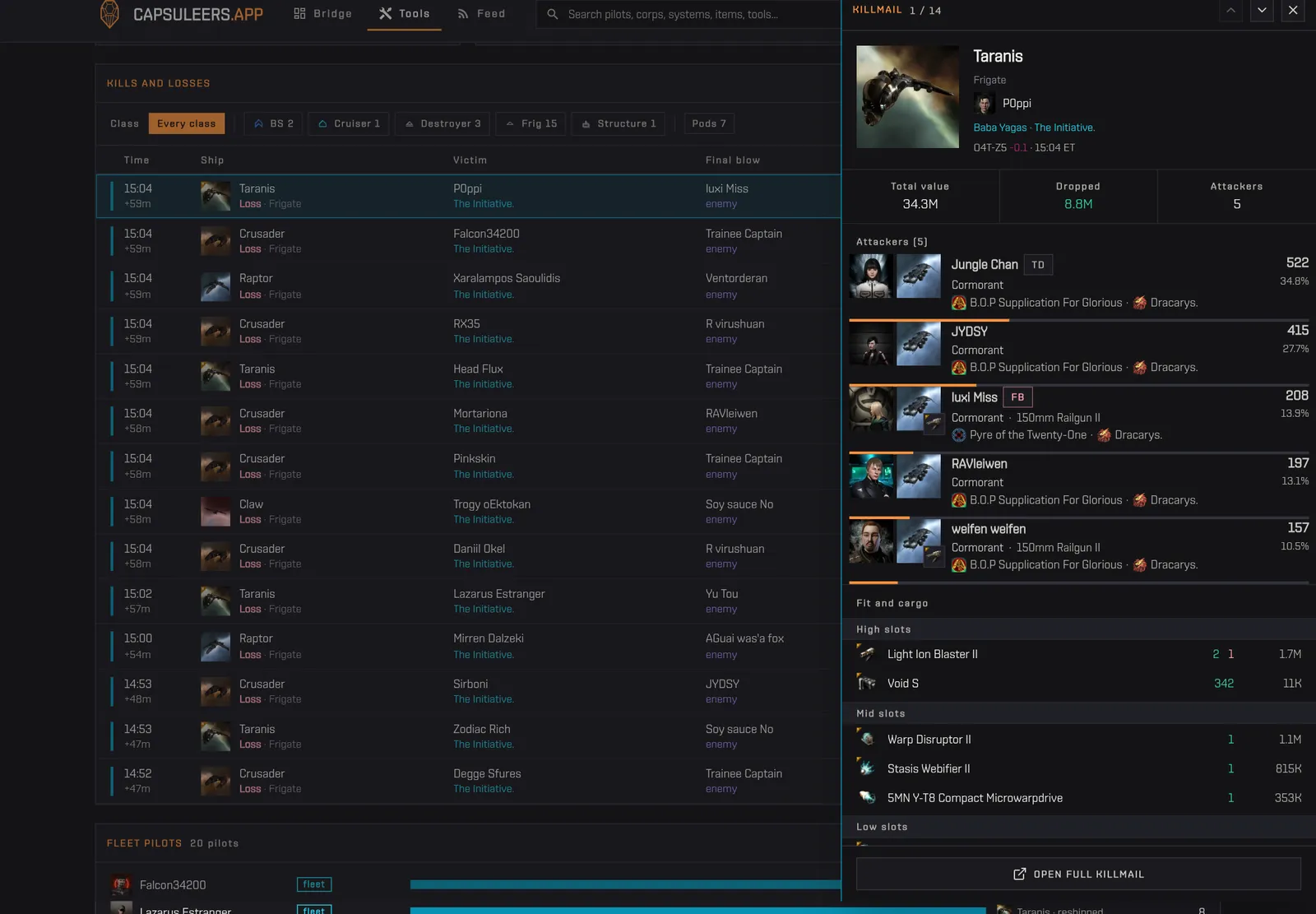Click the Capsuleers.app logo icon
Viewport: 1316px width, 914px height.
click(x=109, y=13)
